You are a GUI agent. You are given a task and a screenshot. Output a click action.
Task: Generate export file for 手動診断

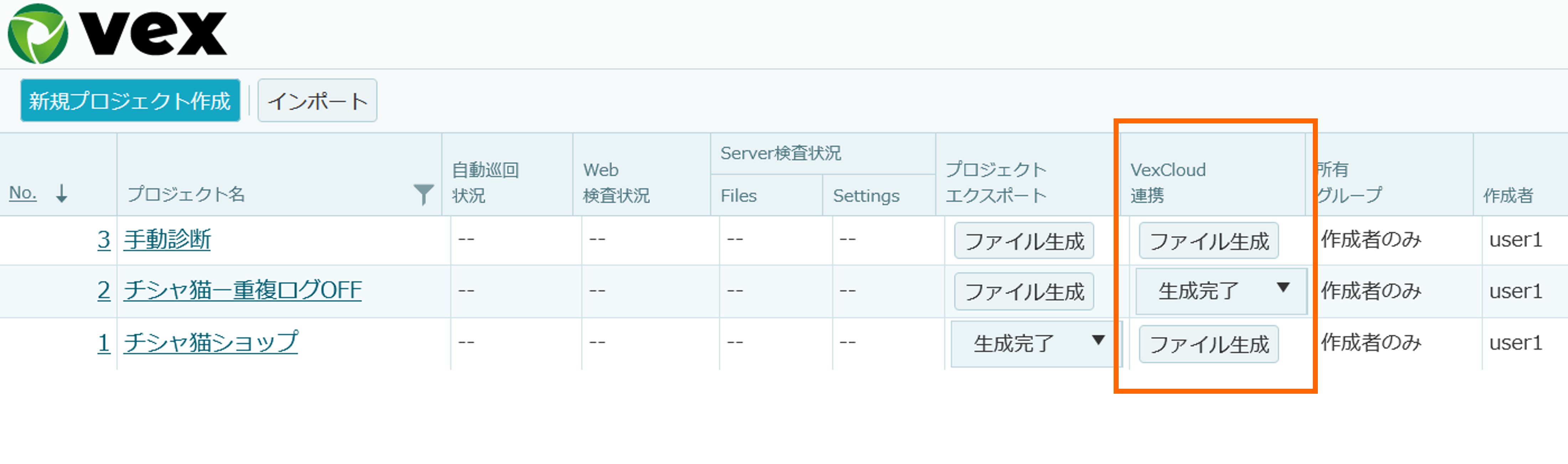click(1024, 240)
